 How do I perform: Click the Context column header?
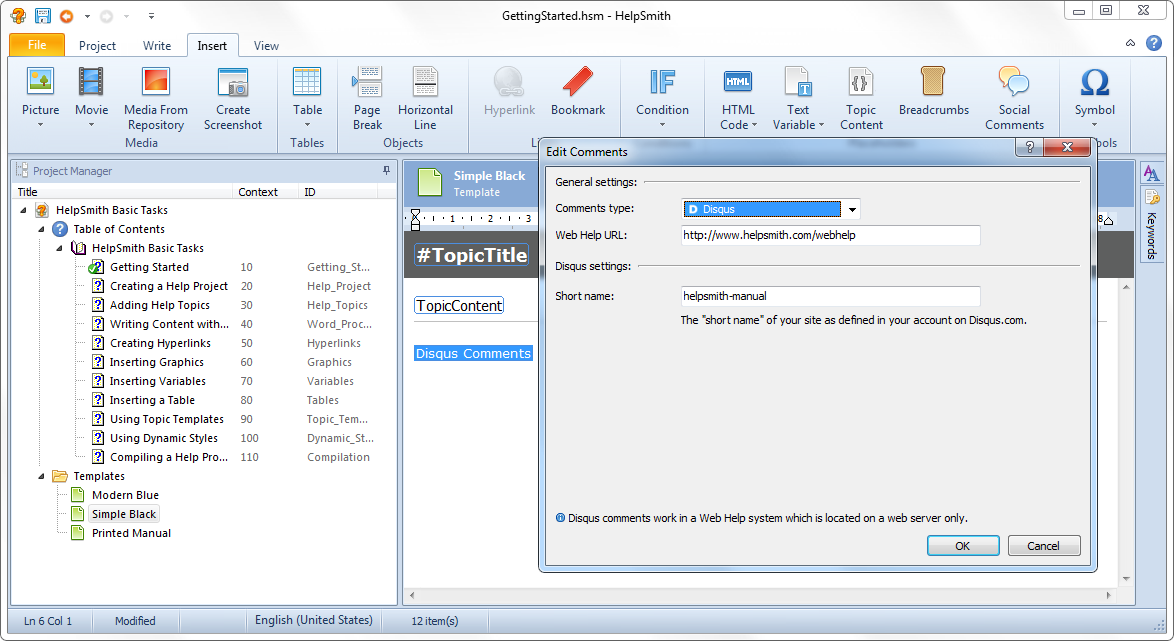pyautogui.click(x=266, y=192)
